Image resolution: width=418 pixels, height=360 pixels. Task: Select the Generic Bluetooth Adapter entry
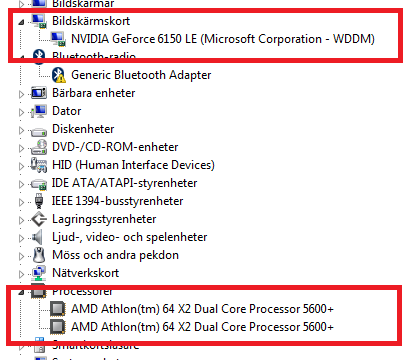click(x=141, y=75)
